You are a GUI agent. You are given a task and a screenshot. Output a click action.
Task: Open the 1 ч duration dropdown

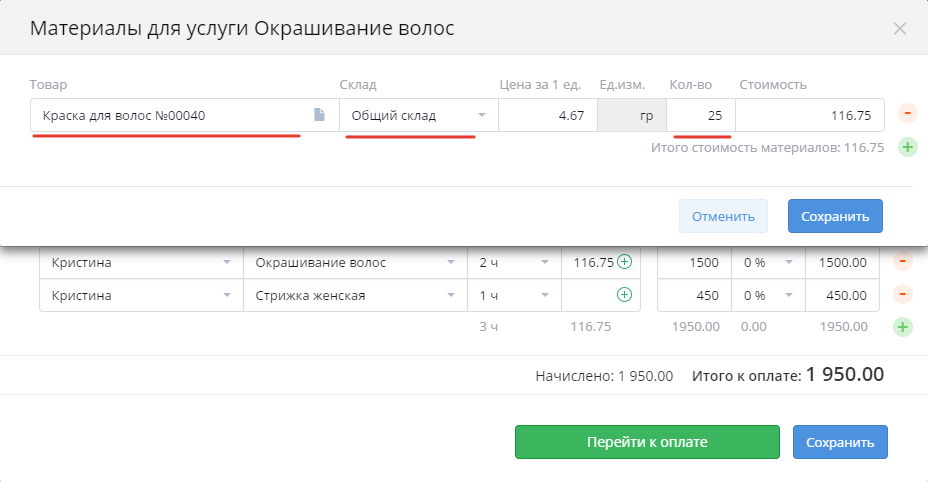coord(514,295)
